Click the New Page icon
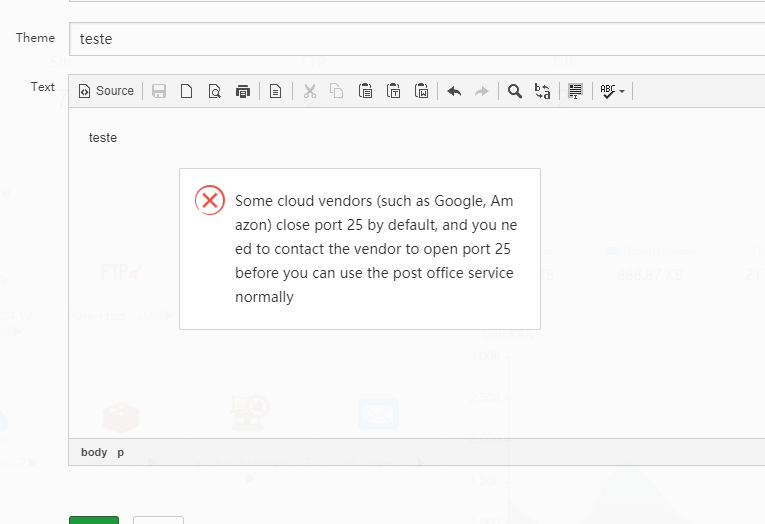The image size is (765, 524). tap(186, 91)
